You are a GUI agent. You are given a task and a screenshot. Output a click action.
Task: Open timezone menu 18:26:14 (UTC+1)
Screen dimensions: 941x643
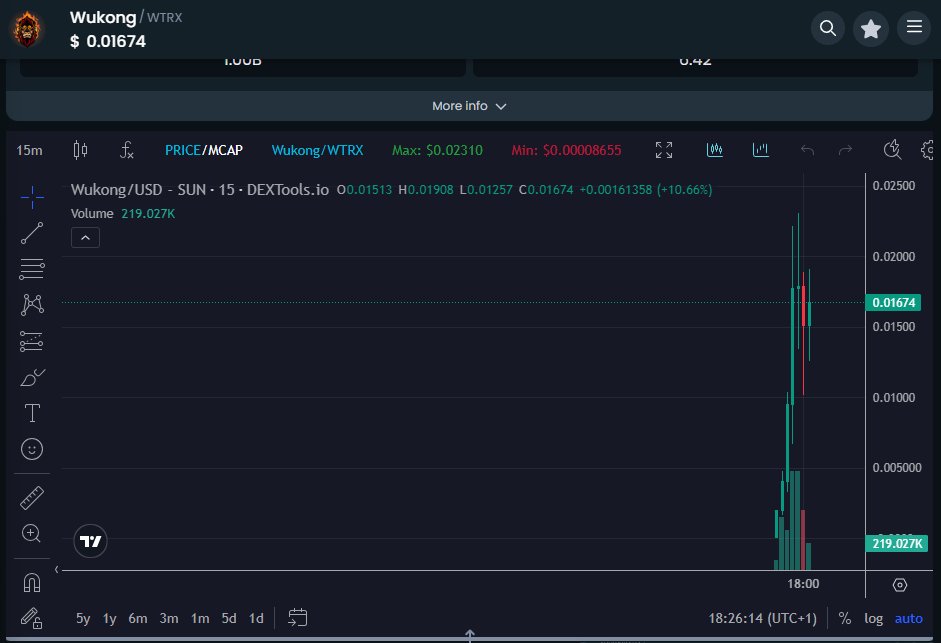763,618
